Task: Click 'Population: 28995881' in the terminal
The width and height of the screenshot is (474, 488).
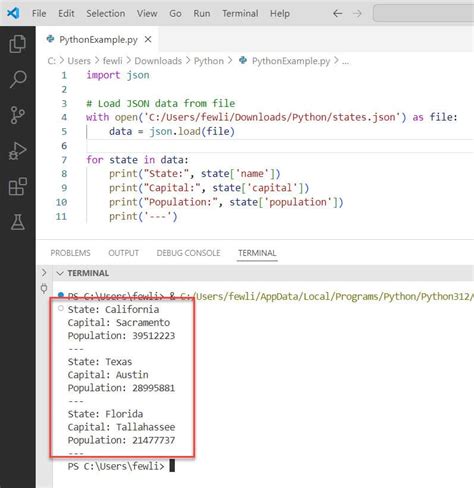Action: tap(121, 388)
